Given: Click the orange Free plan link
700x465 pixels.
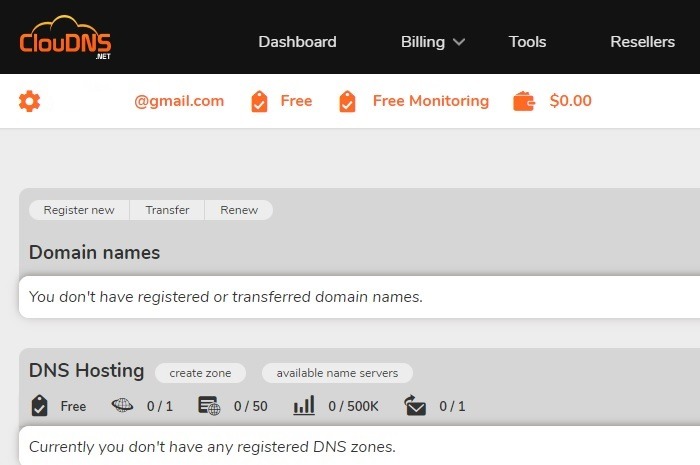Looking at the screenshot, I should (x=296, y=101).
